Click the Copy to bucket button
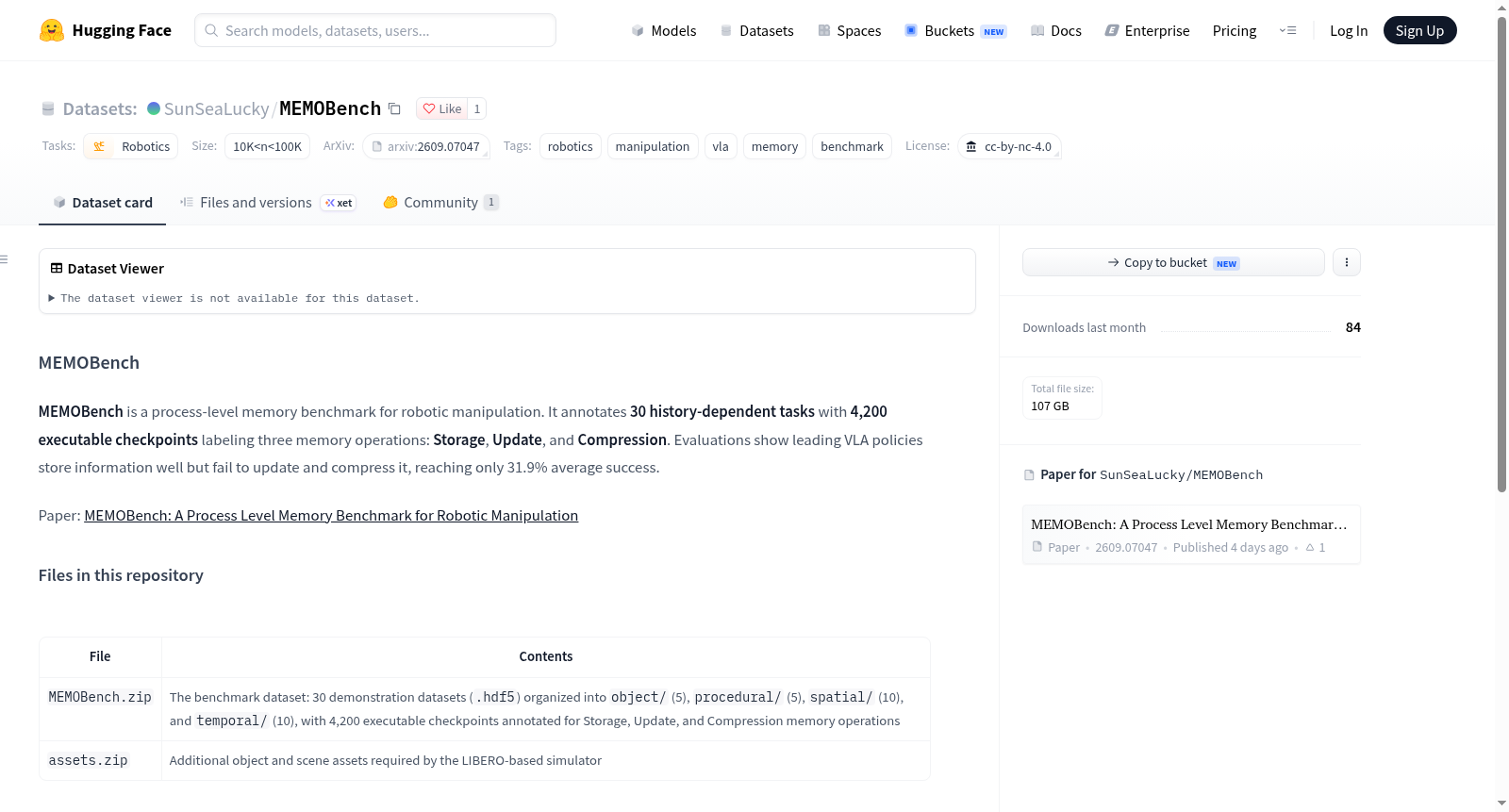 tap(1173, 262)
